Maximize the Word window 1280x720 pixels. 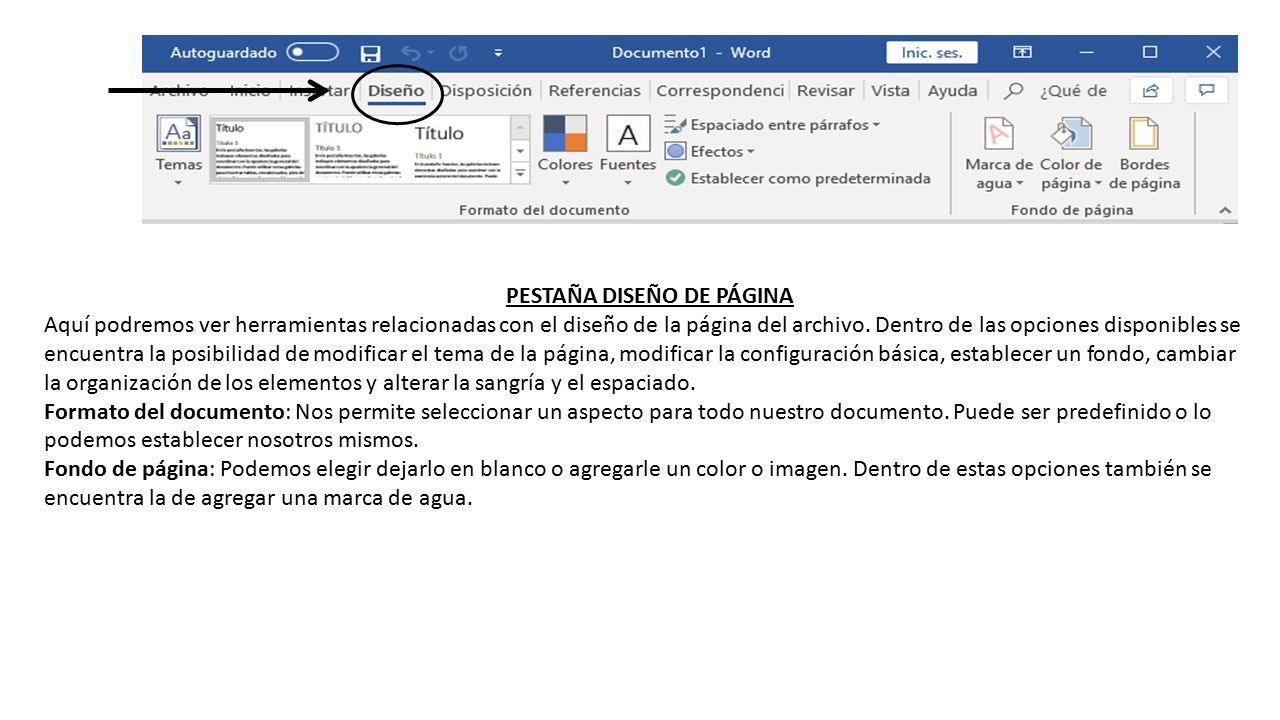tap(1150, 52)
